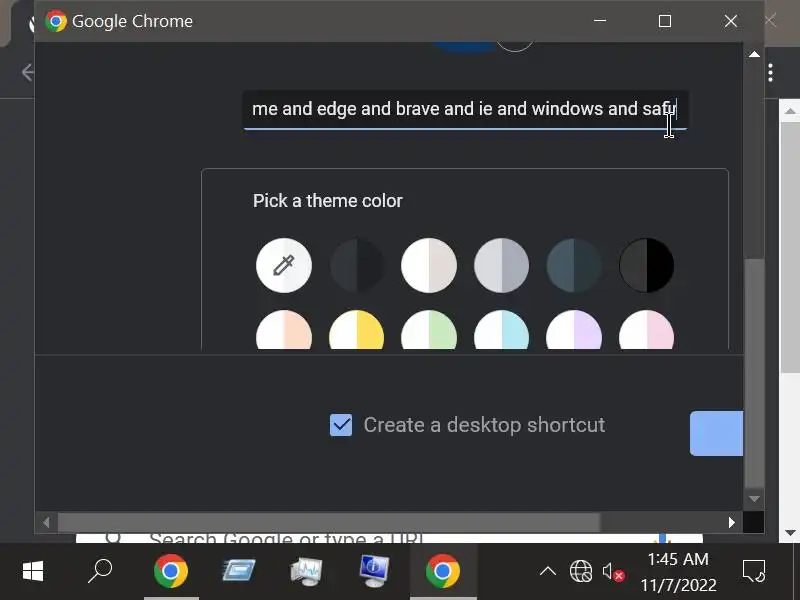Click the background page's scrollbar down arrow
Image resolution: width=800 pixels, height=600 pixels.
click(790, 533)
